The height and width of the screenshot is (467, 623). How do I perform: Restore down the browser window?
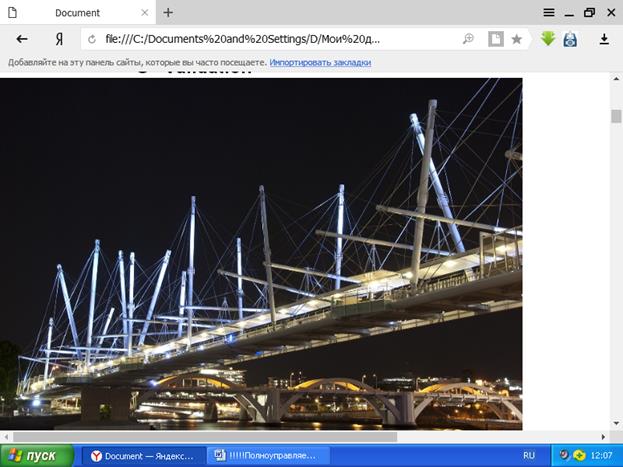point(589,12)
